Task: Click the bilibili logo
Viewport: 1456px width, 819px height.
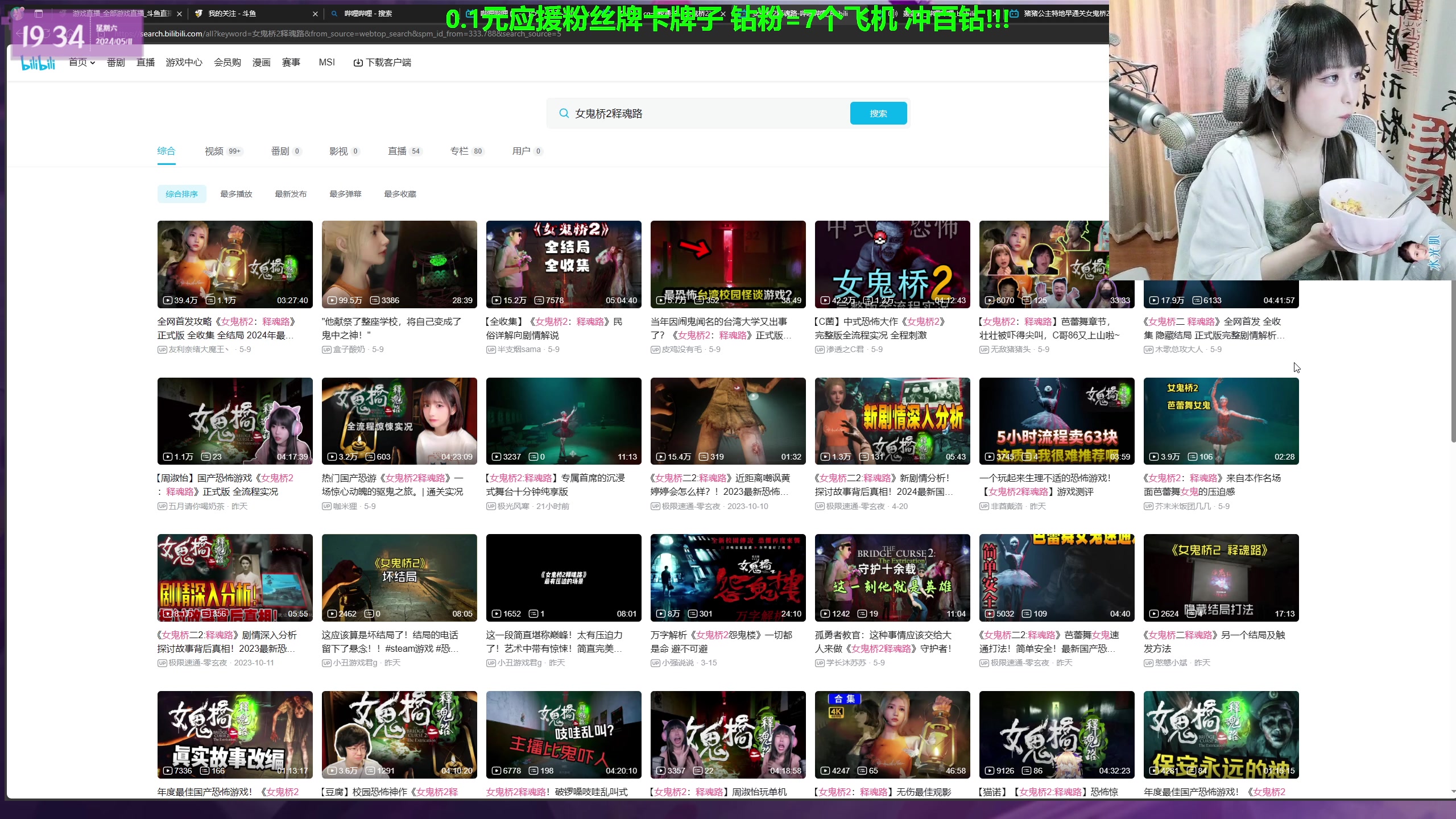Action: point(38,63)
